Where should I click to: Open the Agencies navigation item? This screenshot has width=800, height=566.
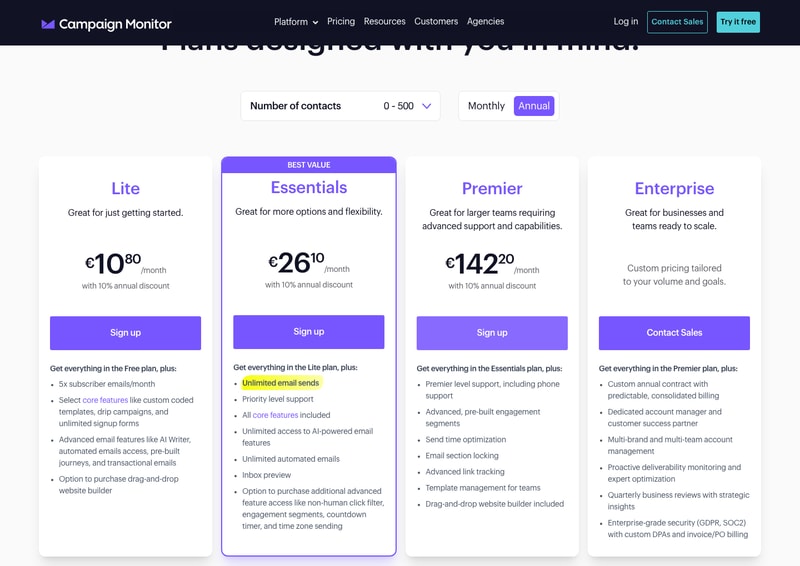tap(485, 21)
